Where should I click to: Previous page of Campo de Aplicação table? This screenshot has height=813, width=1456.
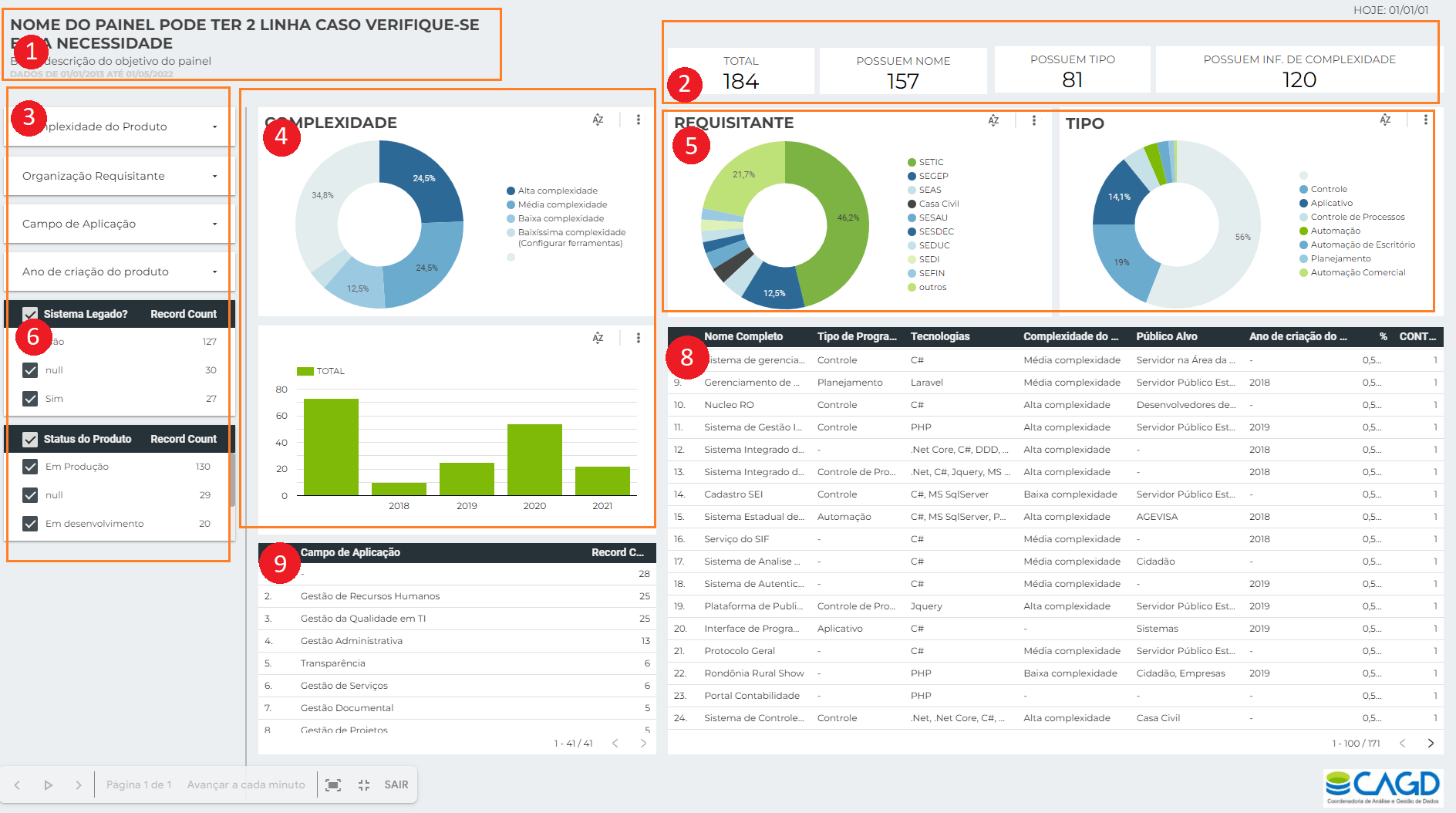pos(615,744)
